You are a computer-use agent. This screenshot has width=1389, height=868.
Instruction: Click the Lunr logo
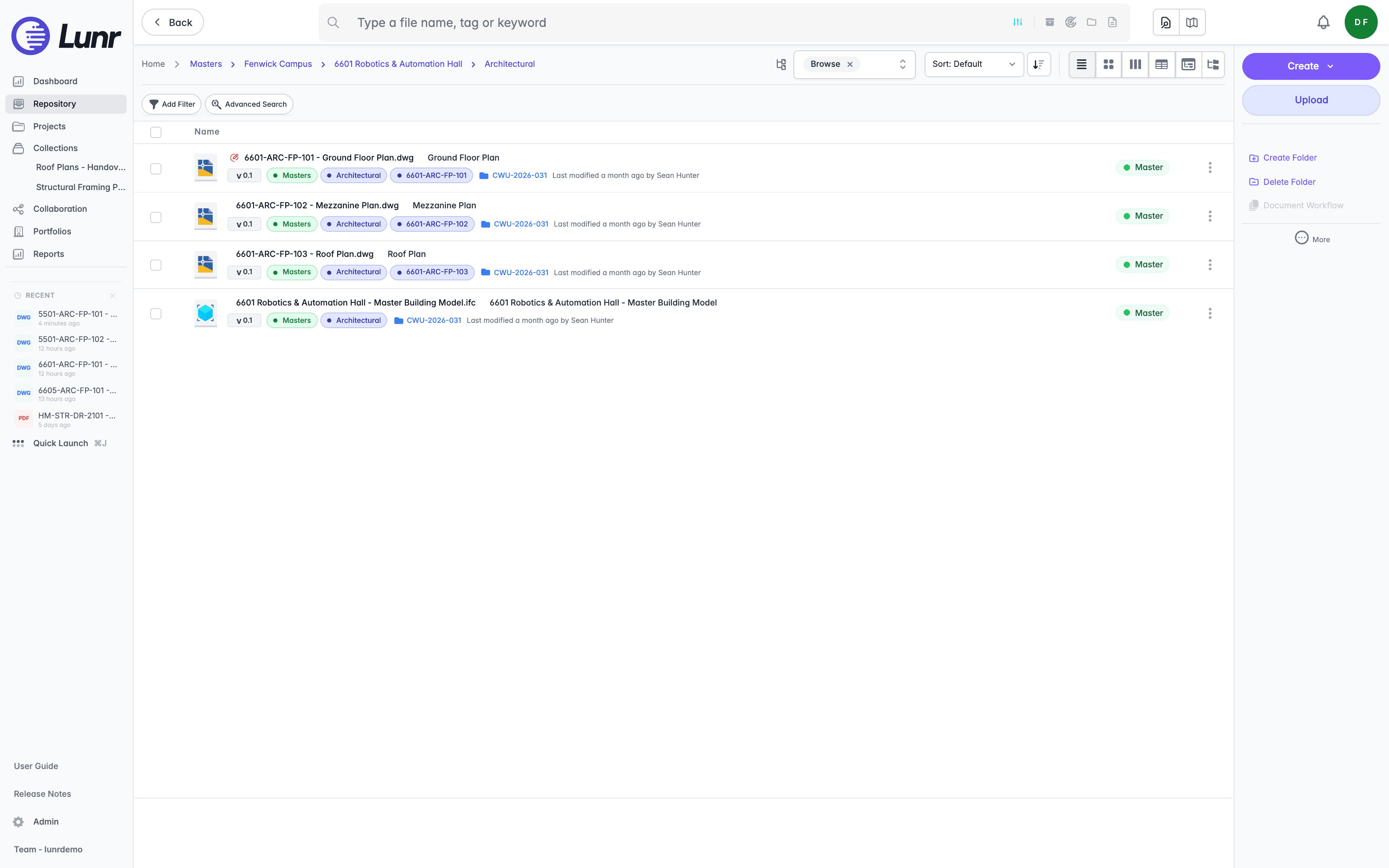point(66,36)
